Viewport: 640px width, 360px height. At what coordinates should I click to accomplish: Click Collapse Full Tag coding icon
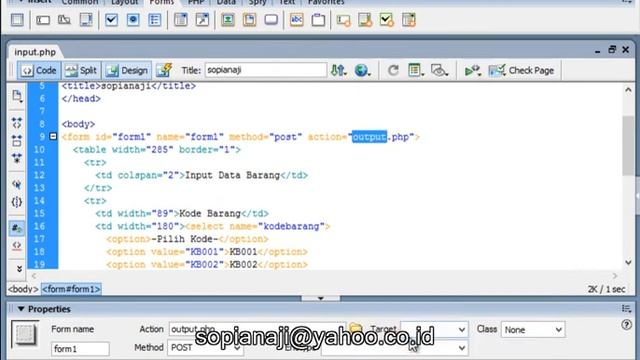point(17,122)
